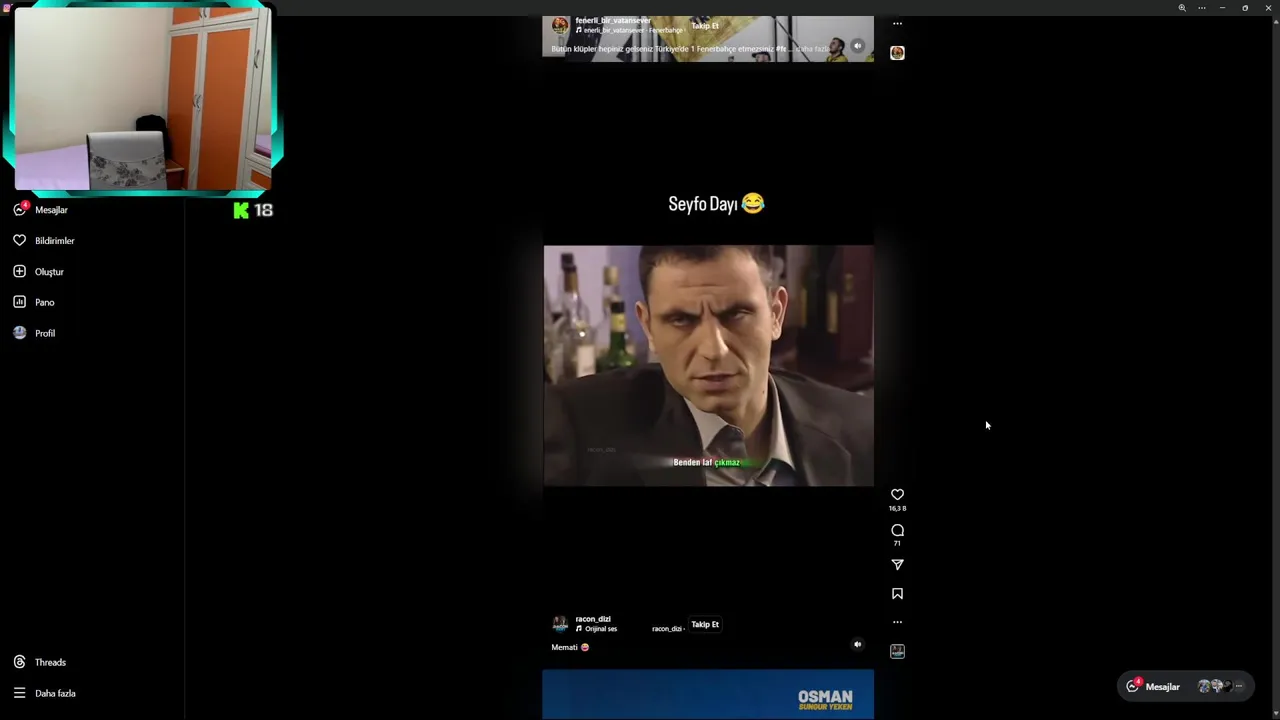Screen dimensions: 1280x720
Task: Share the racon_dizi reel with paper-plane icon
Action: 897,565
